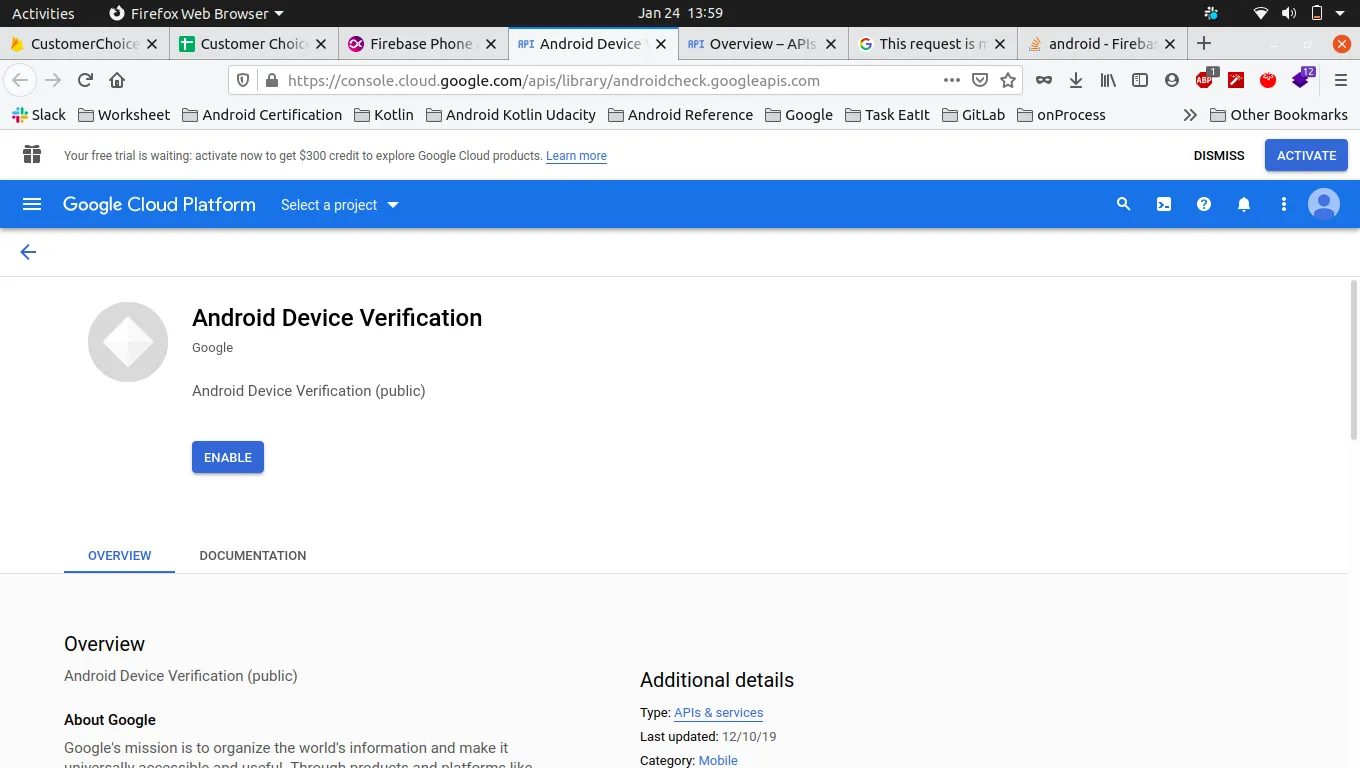This screenshot has height=768, width=1360.
Task: Open Firefox account icon in toolbar
Action: point(1172,80)
